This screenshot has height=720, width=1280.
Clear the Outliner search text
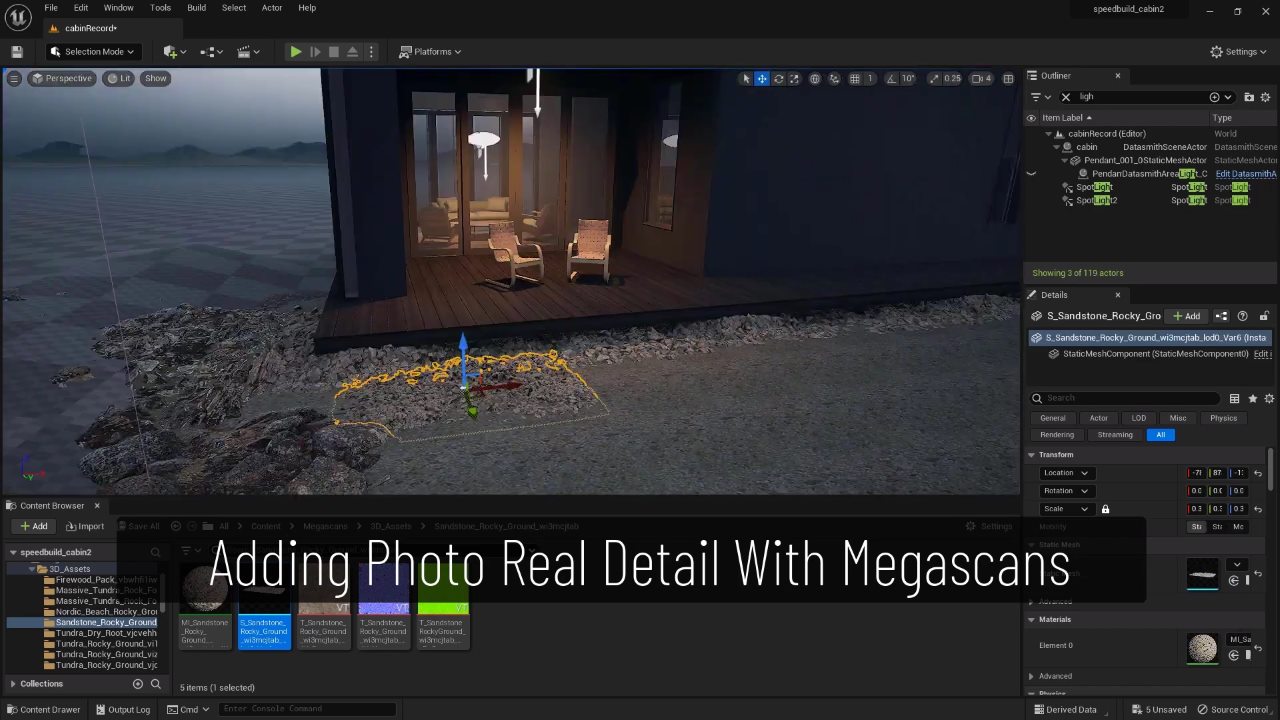[1066, 97]
